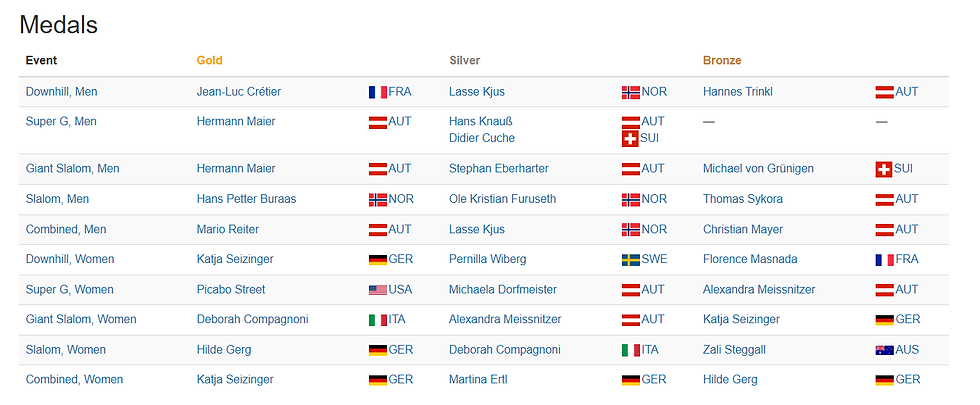The width and height of the screenshot is (980, 405).
Task: Click the Swedish flag beside Pernilla Wiberg
Action: (630, 260)
